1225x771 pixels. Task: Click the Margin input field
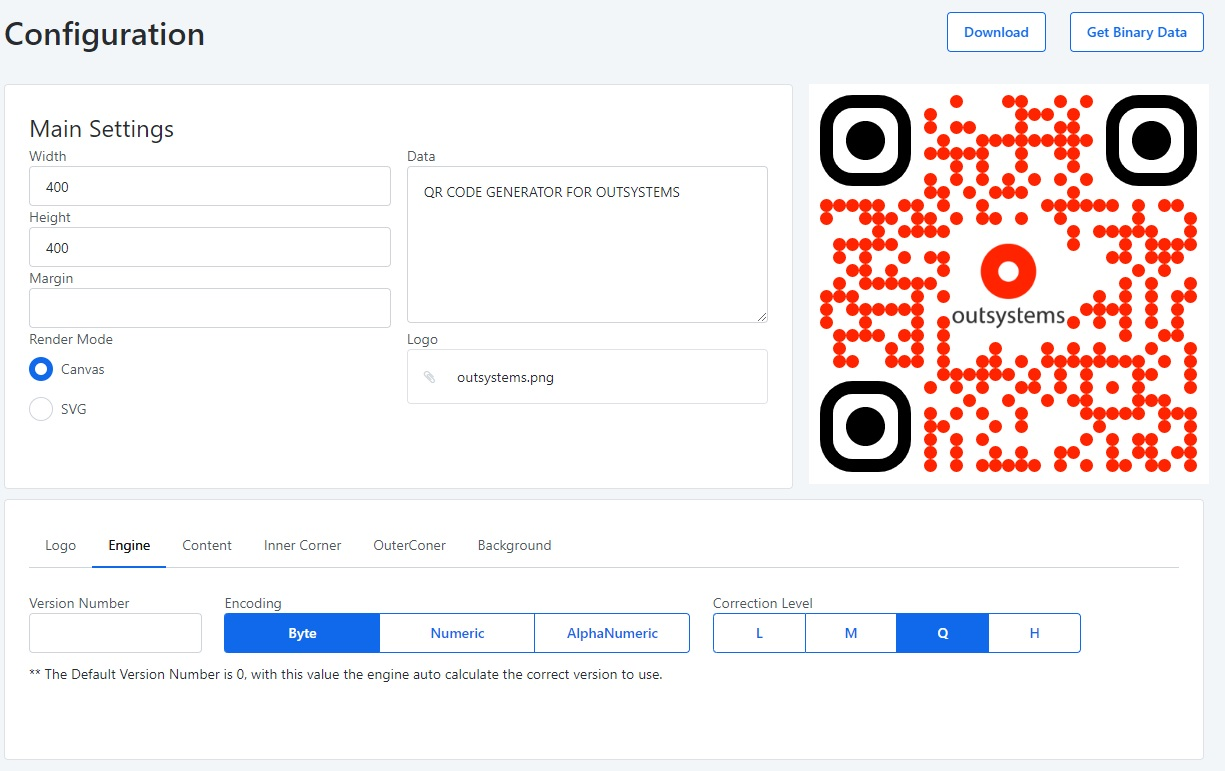click(x=209, y=307)
